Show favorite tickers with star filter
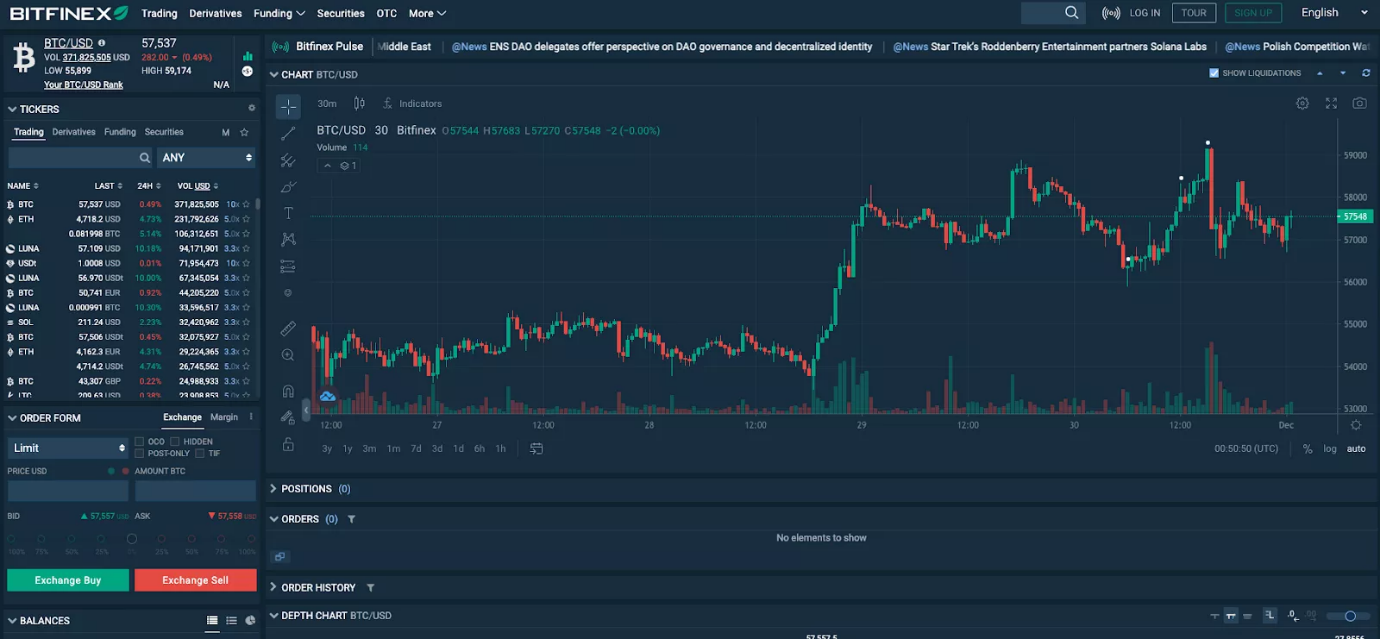Image resolution: width=1380 pixels, height=639 pixels. 244,132
